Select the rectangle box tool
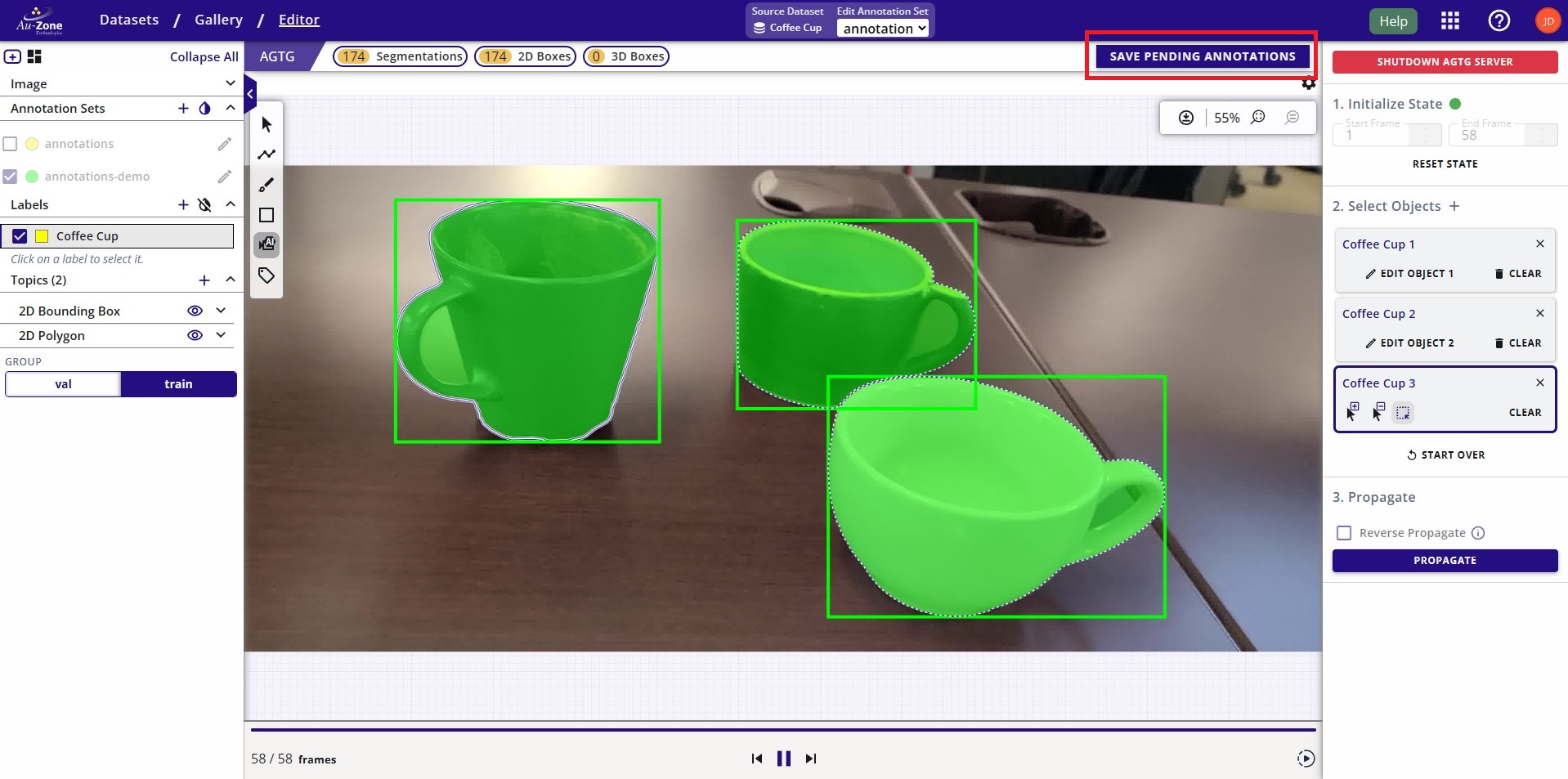 pyautogui.click(x=267, y=215)
